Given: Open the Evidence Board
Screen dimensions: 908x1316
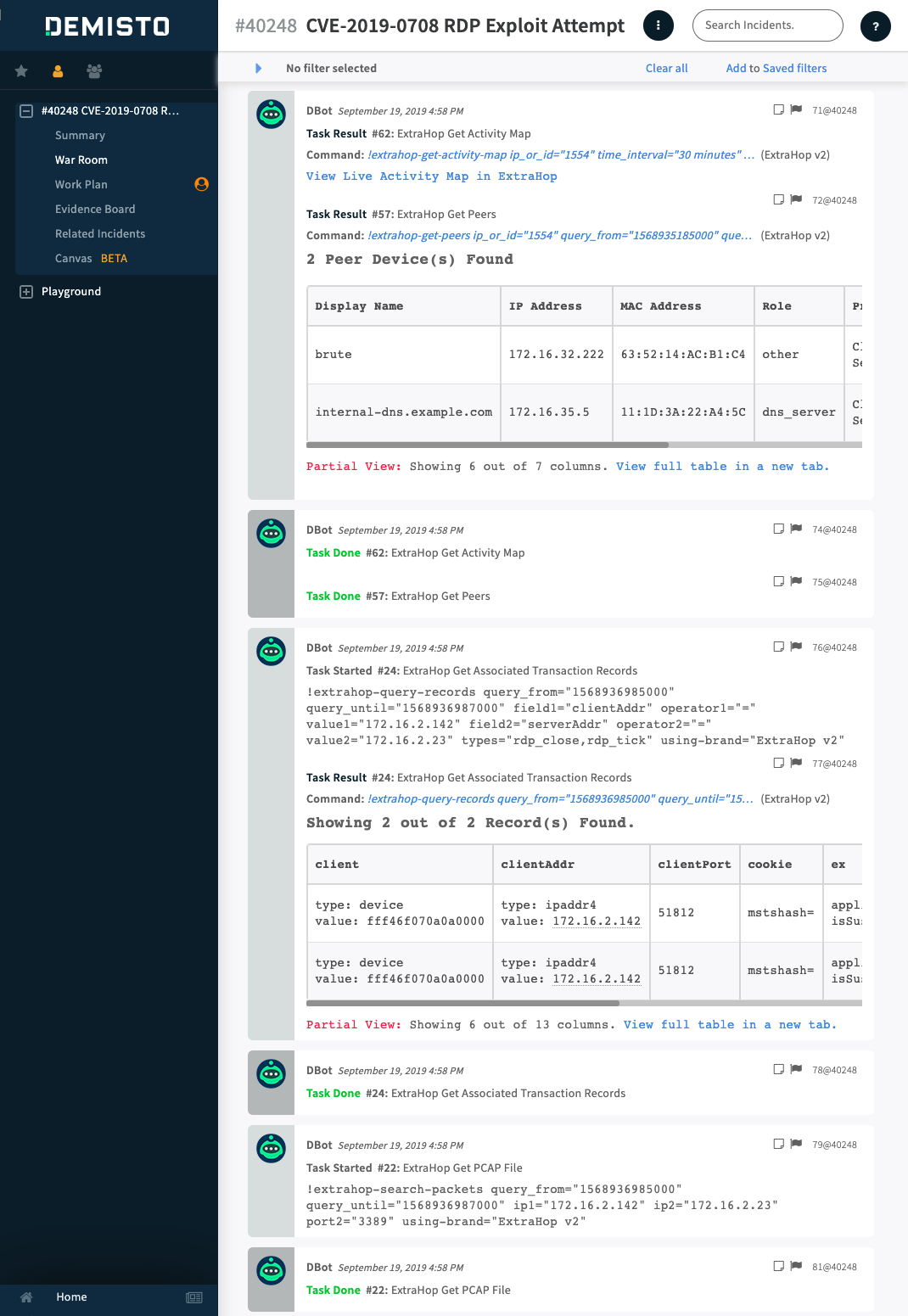Looking at the screenshot, I should point(95,209).
